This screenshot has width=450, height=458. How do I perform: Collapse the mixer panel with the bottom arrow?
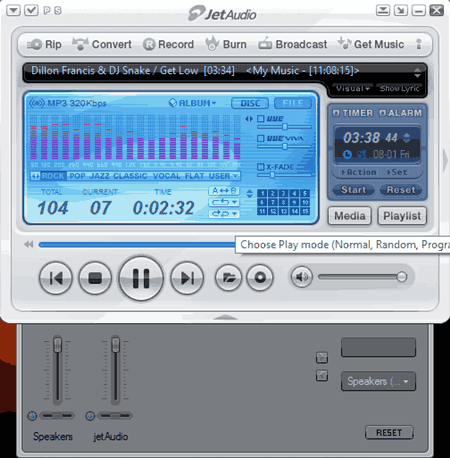click(225, 317)
